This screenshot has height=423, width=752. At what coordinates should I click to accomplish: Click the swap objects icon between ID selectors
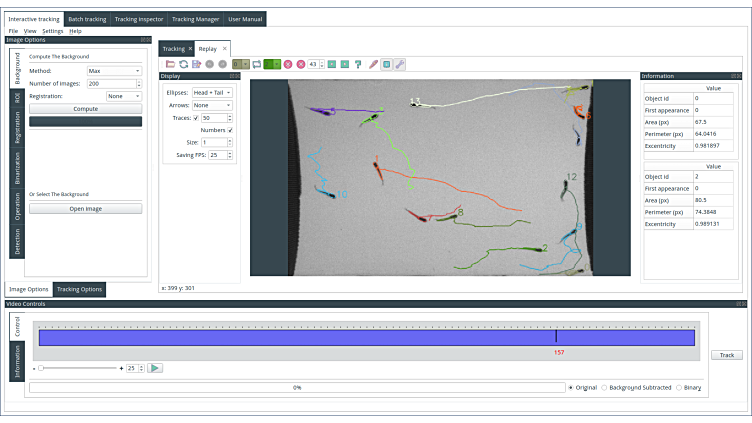tap(256, 64)
